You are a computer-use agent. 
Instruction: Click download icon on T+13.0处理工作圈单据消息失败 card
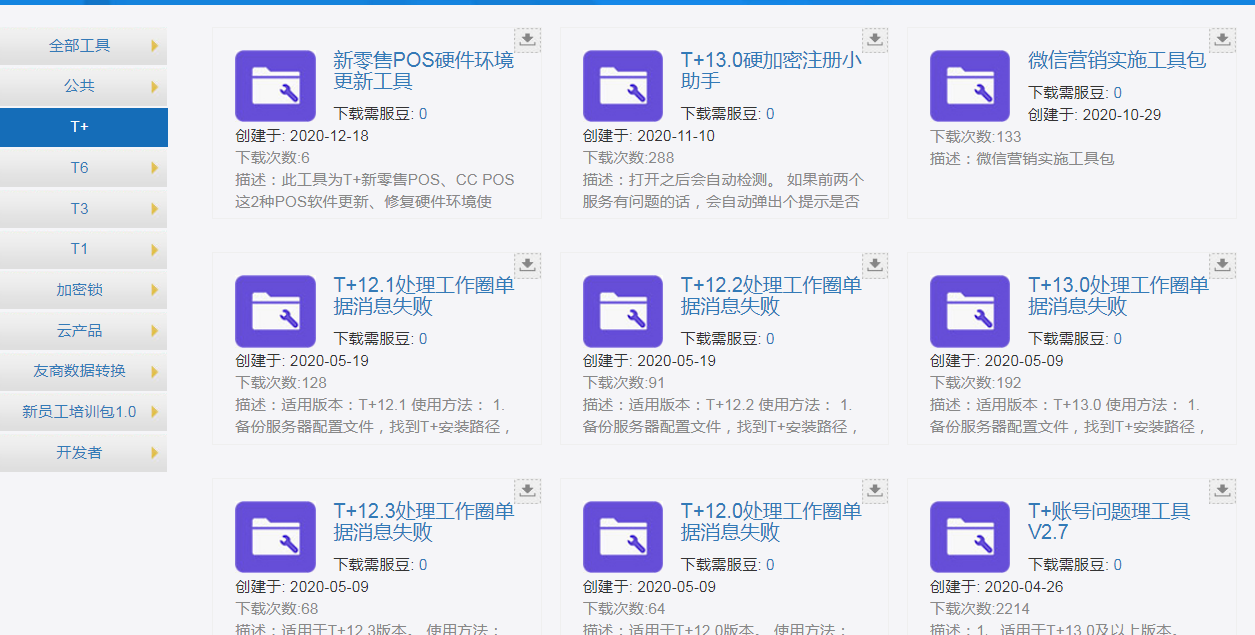[x=1223, y=265]
